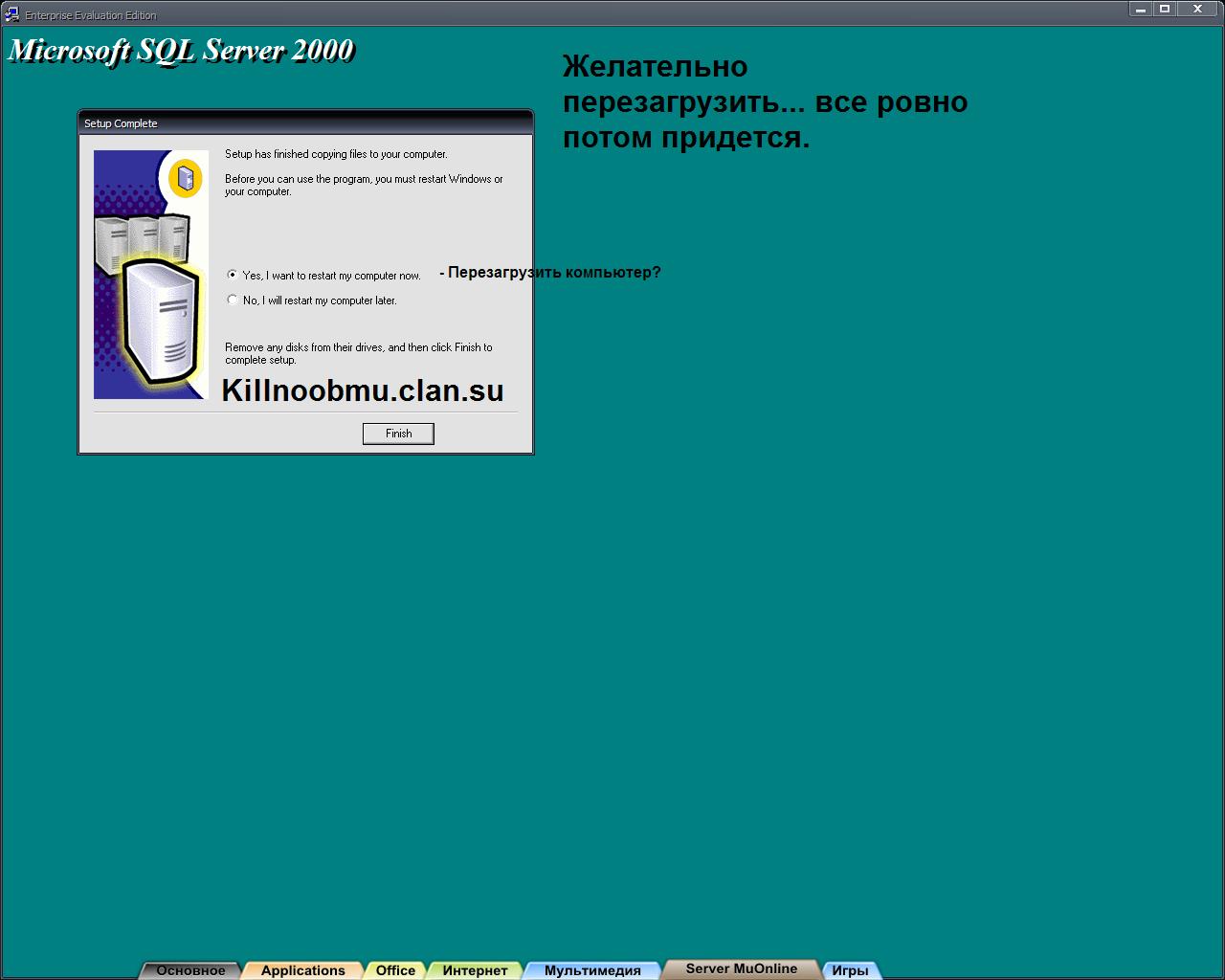Switch to the Мультимедиа tab
The height and width of the screenshot is (980, 1225).
click(592, 970)
